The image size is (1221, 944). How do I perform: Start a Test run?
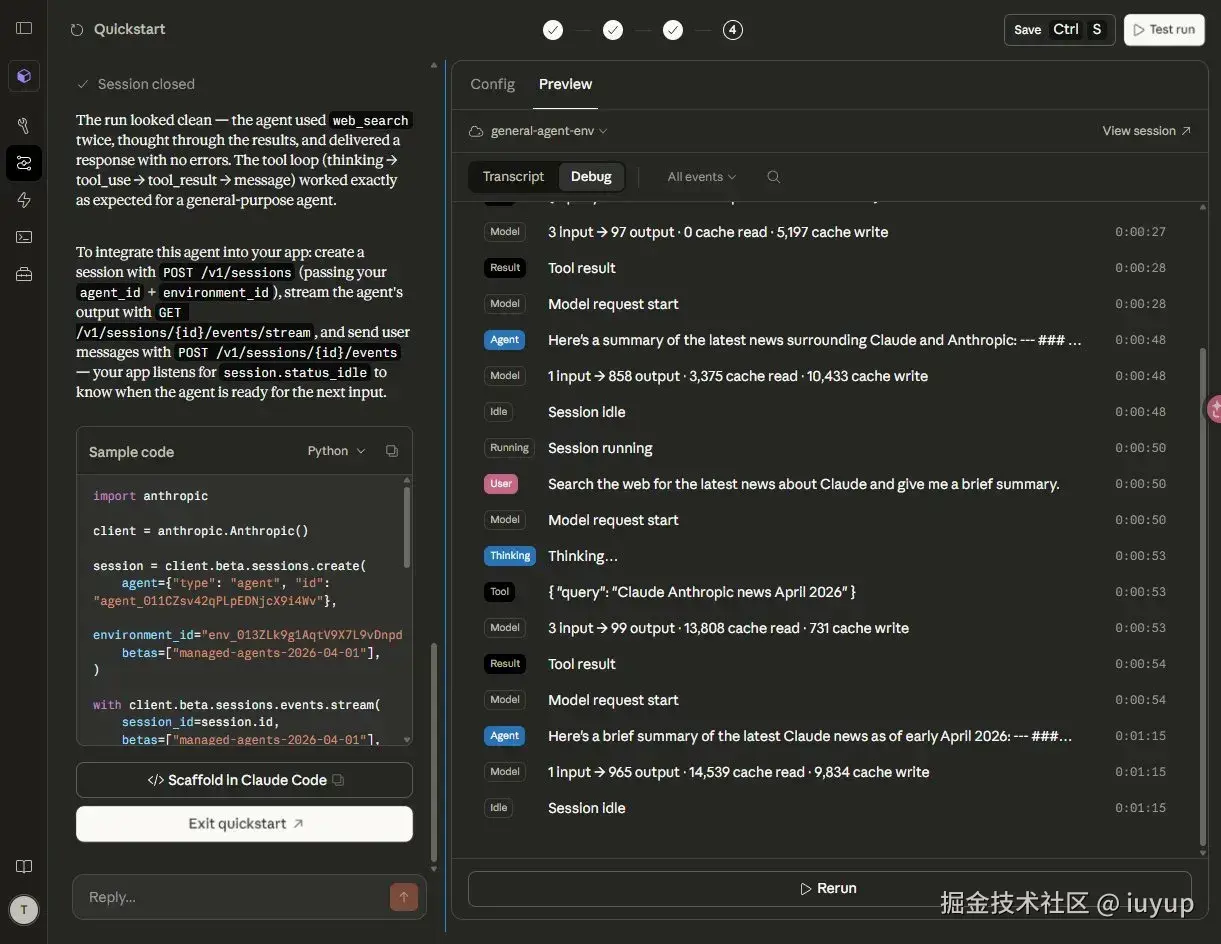pyautogui.click(x=1164, y=30)
